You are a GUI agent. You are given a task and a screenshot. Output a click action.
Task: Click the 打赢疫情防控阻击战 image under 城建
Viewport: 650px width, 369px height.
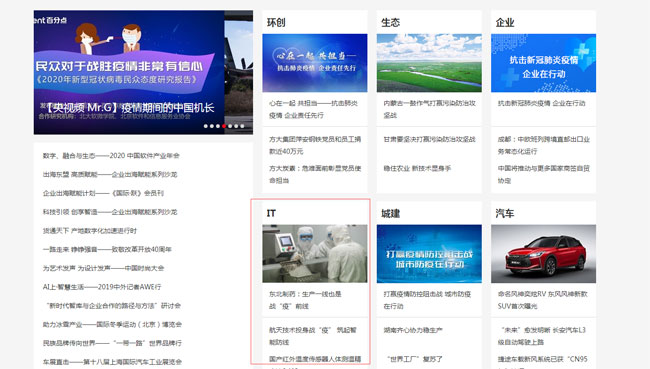[429, 254]
